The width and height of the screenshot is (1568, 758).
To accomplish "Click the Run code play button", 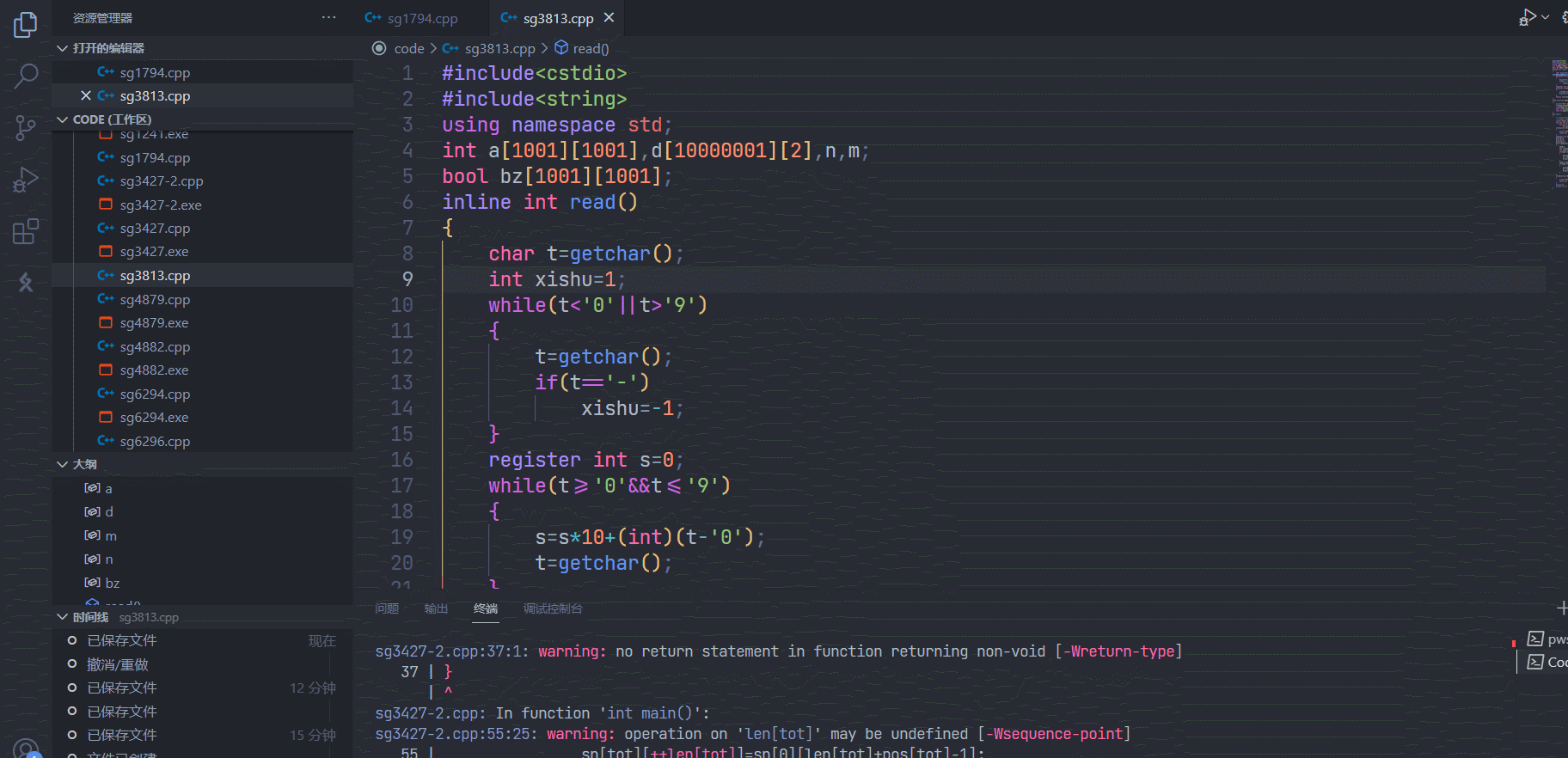I will [x=1528, y=17].
